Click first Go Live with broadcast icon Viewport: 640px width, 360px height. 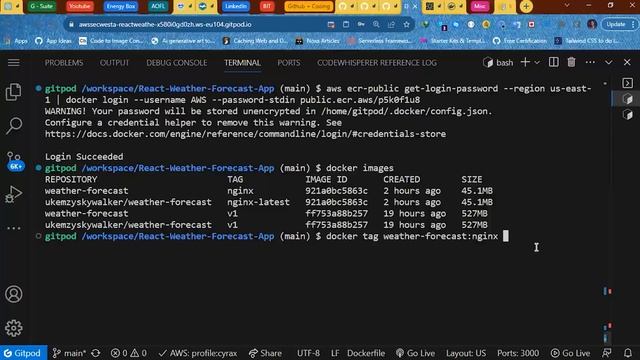415,353
